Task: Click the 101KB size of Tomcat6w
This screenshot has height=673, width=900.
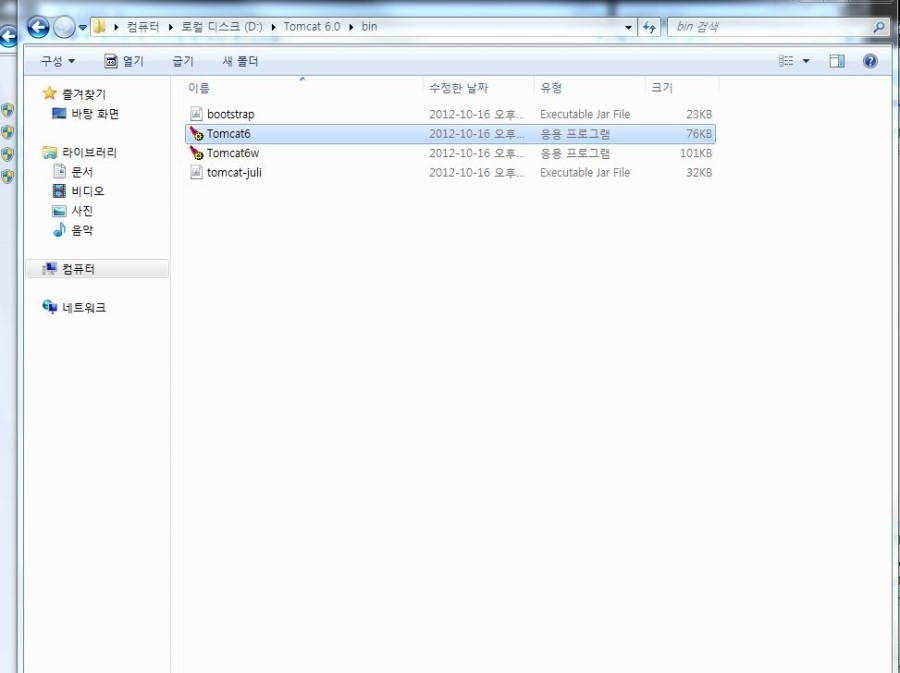Action: 696,153
